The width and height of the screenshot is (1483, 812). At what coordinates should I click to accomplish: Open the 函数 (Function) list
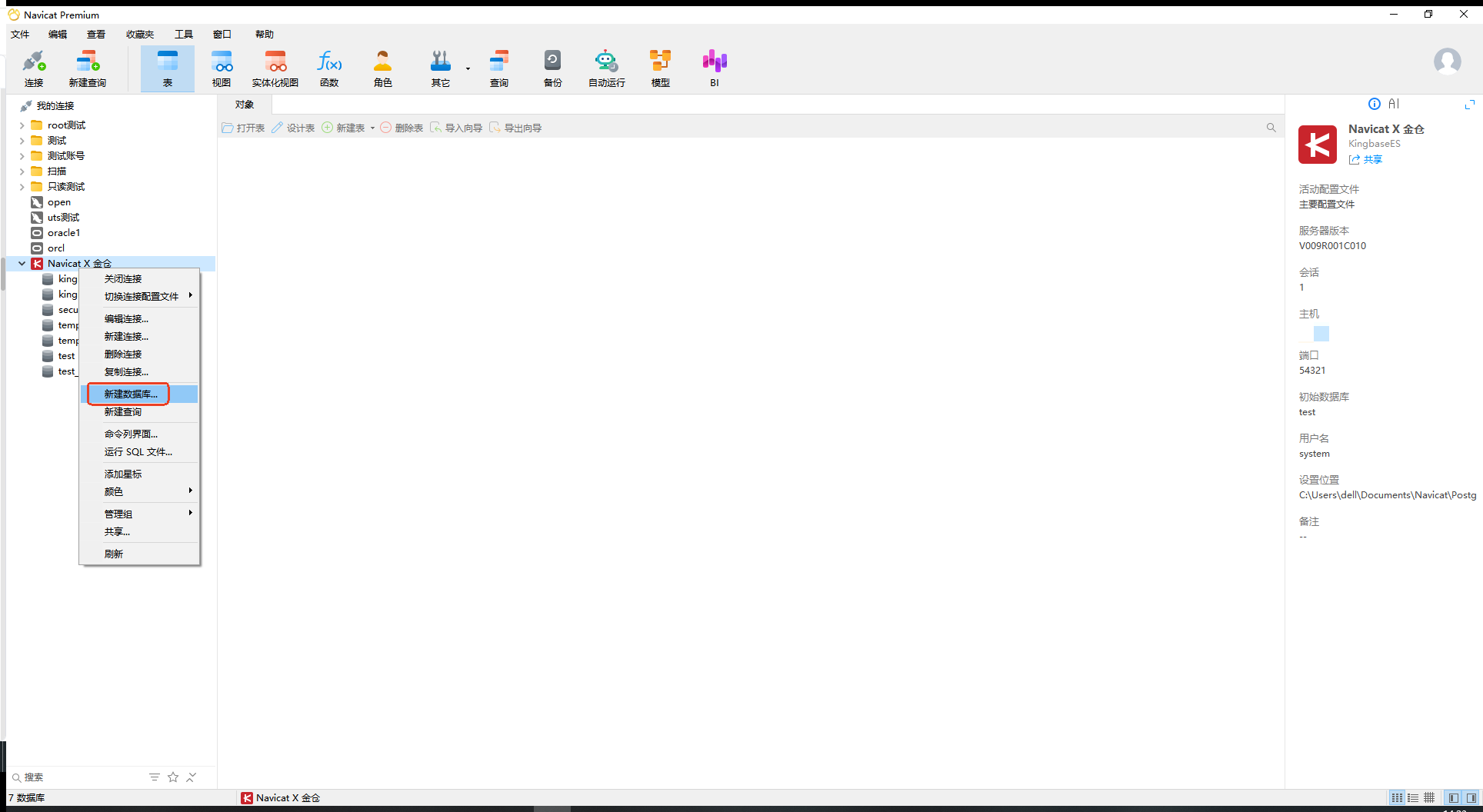pos(329,69)
